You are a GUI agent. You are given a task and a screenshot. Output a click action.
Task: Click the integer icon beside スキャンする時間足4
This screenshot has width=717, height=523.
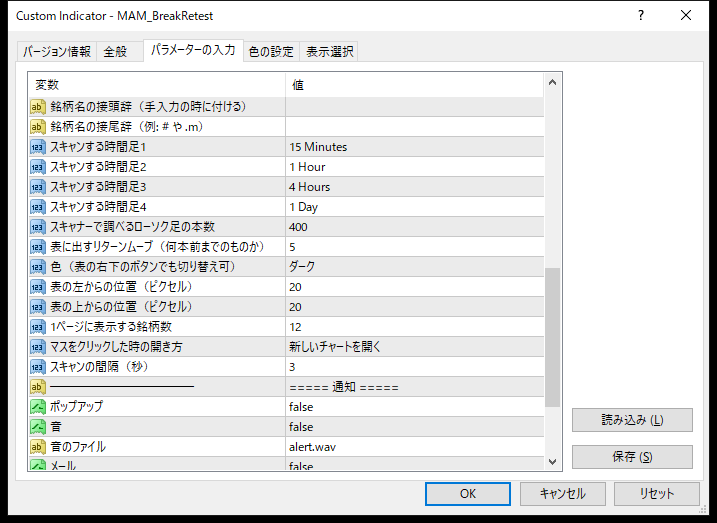[x=38, y=207]
